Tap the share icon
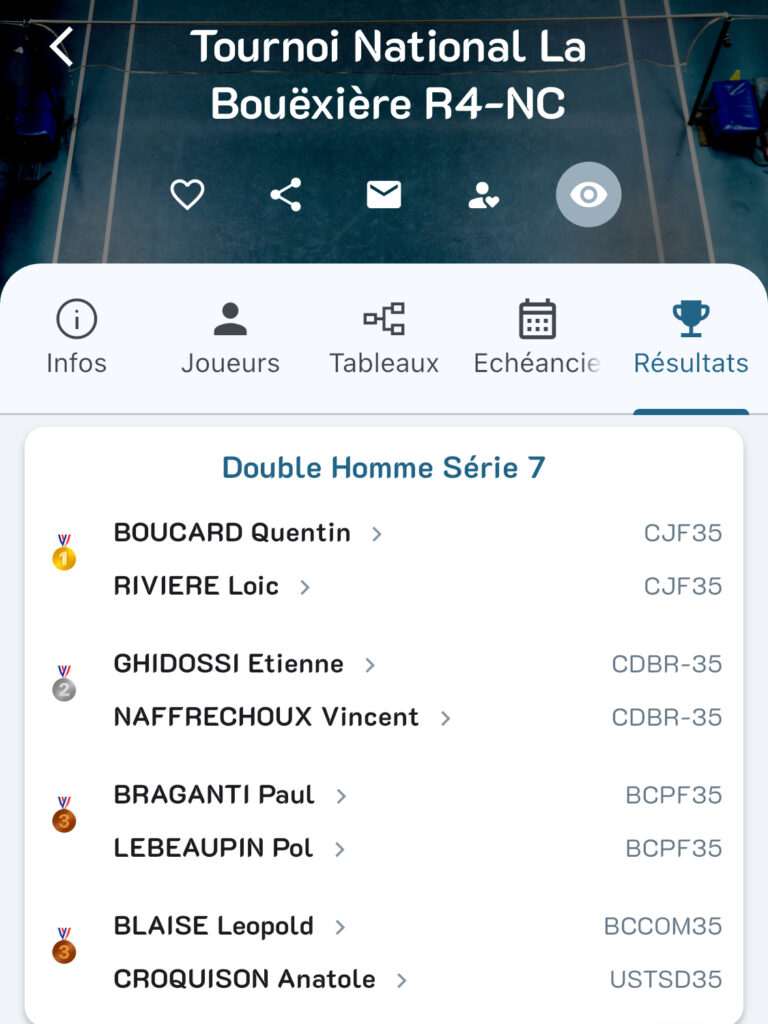 tap(286, 194)
